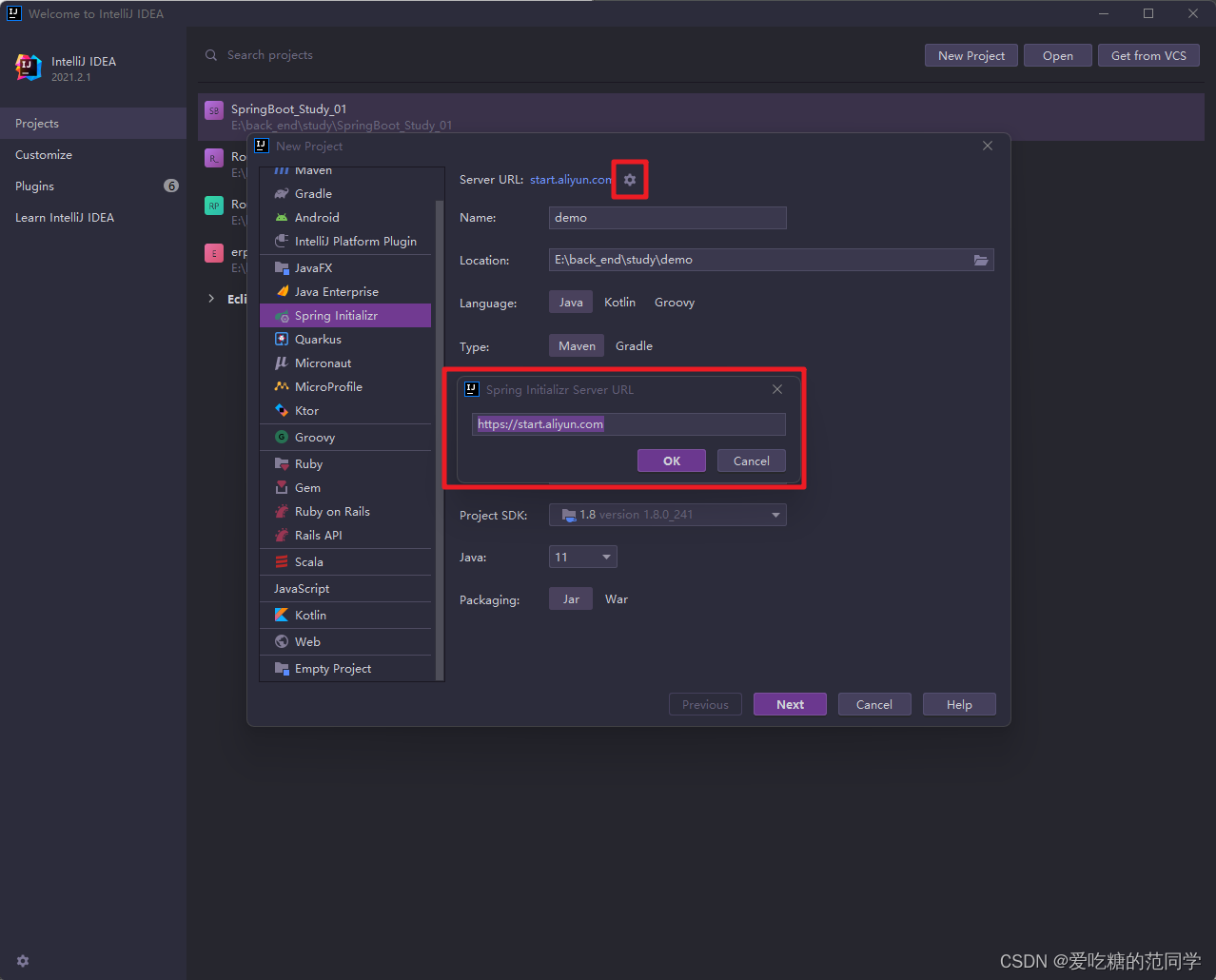Select the Quarkus icon
Viewport: 1216px width, 980px height.
[282, 340]
